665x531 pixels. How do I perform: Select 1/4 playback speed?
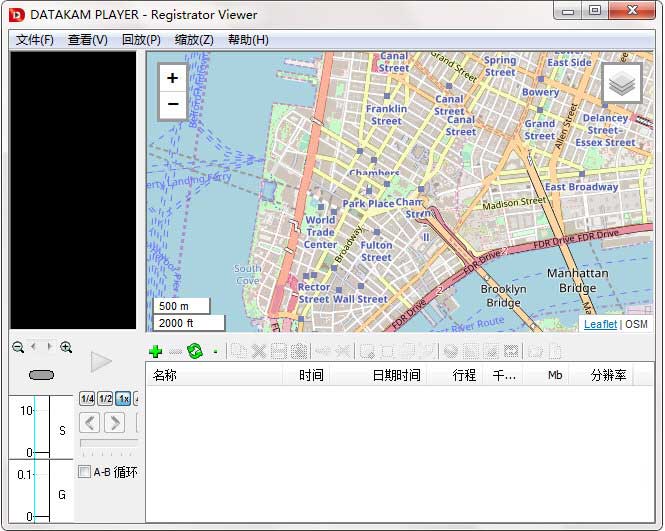click(x=87, y=399)
